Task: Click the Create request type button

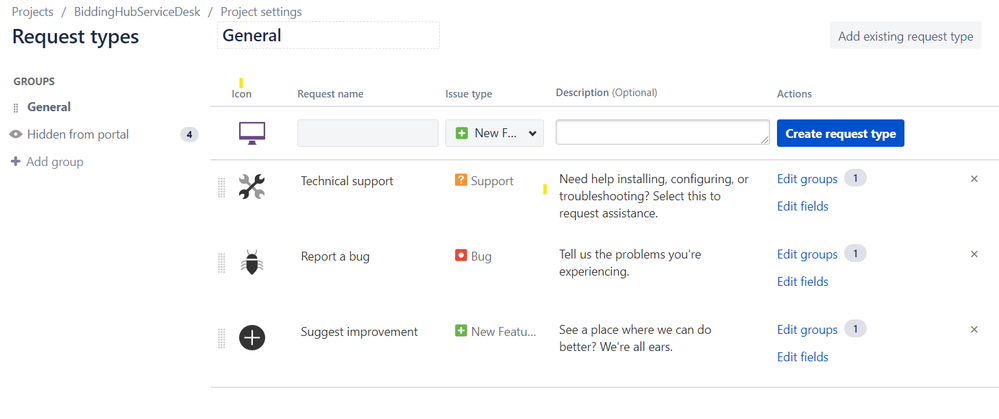Action: (x=840, y=134)
